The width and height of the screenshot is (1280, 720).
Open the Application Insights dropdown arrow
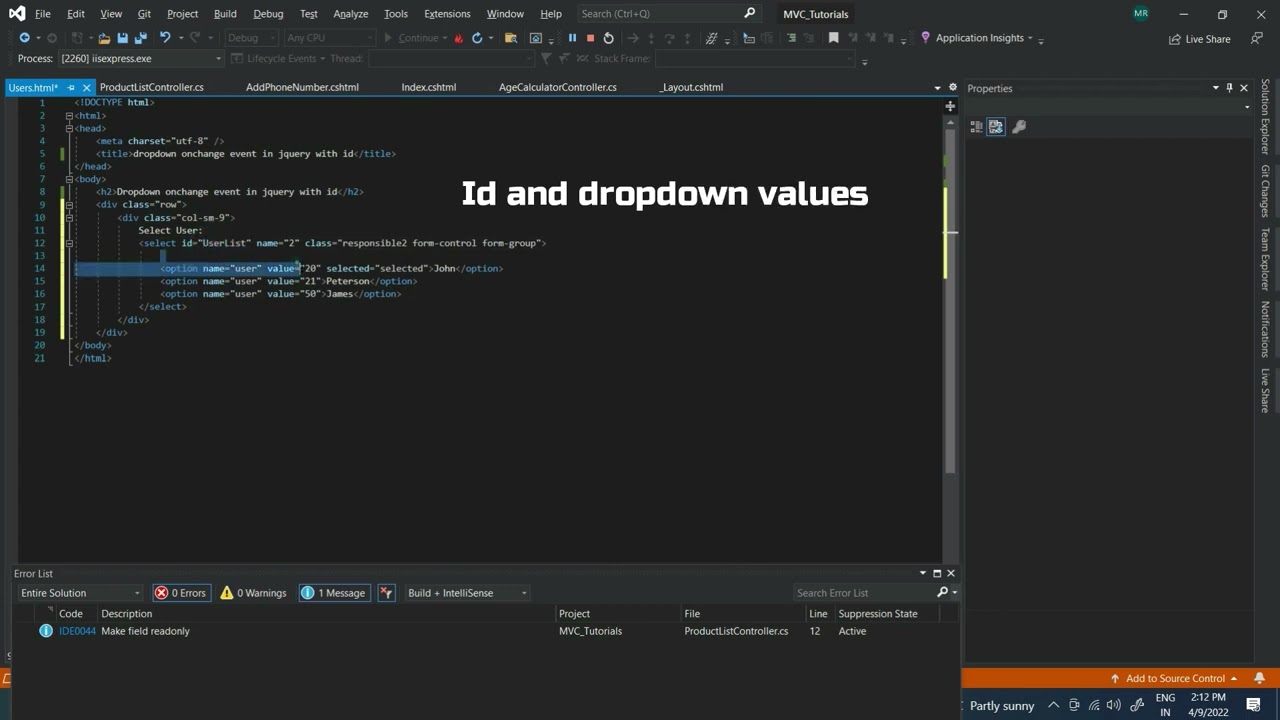coord(1031,39)
